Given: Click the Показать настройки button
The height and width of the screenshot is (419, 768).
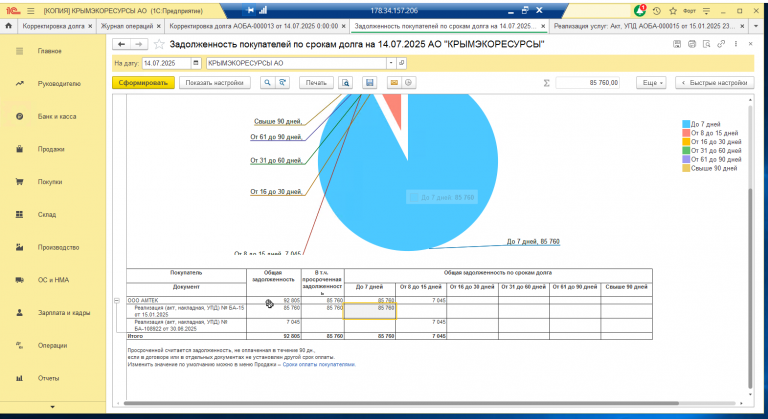Looking at the screenshot, I should click(x=215, y=83).
